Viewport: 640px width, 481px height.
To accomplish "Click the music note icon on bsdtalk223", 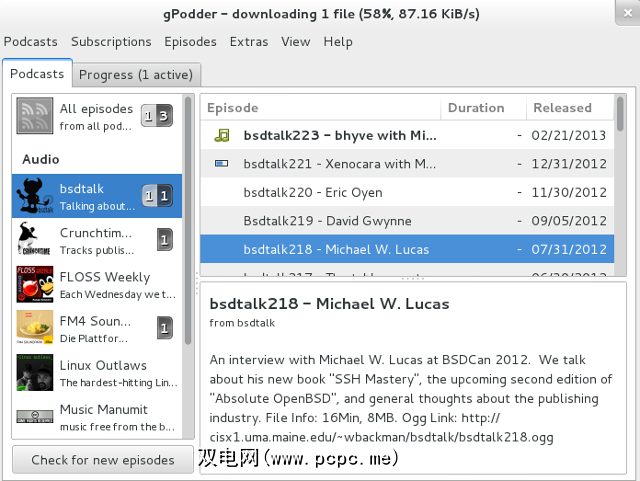I will click(x=222, y=135).
